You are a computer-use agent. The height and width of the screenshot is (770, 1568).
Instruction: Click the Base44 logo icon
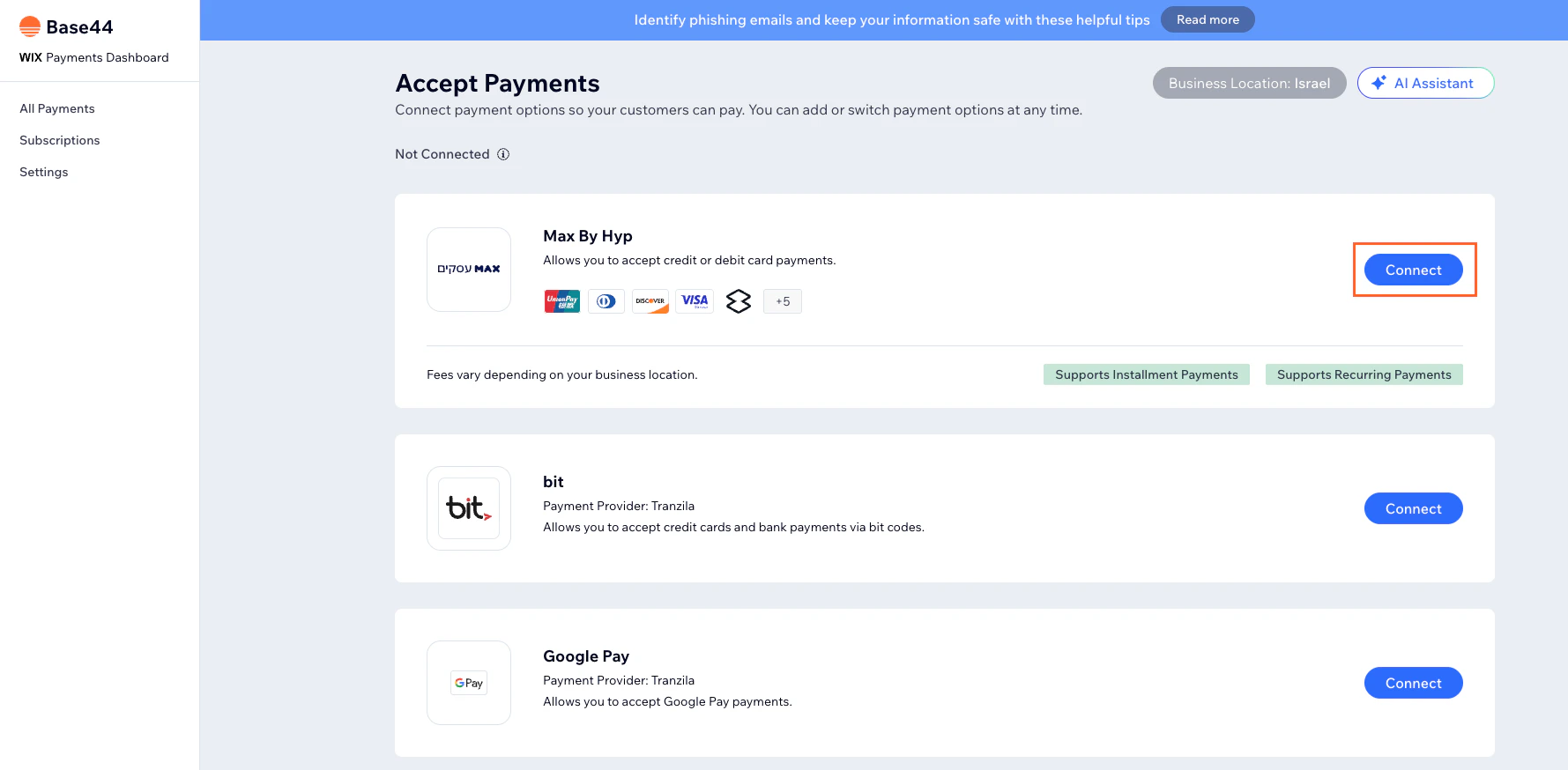pos(30,26)
